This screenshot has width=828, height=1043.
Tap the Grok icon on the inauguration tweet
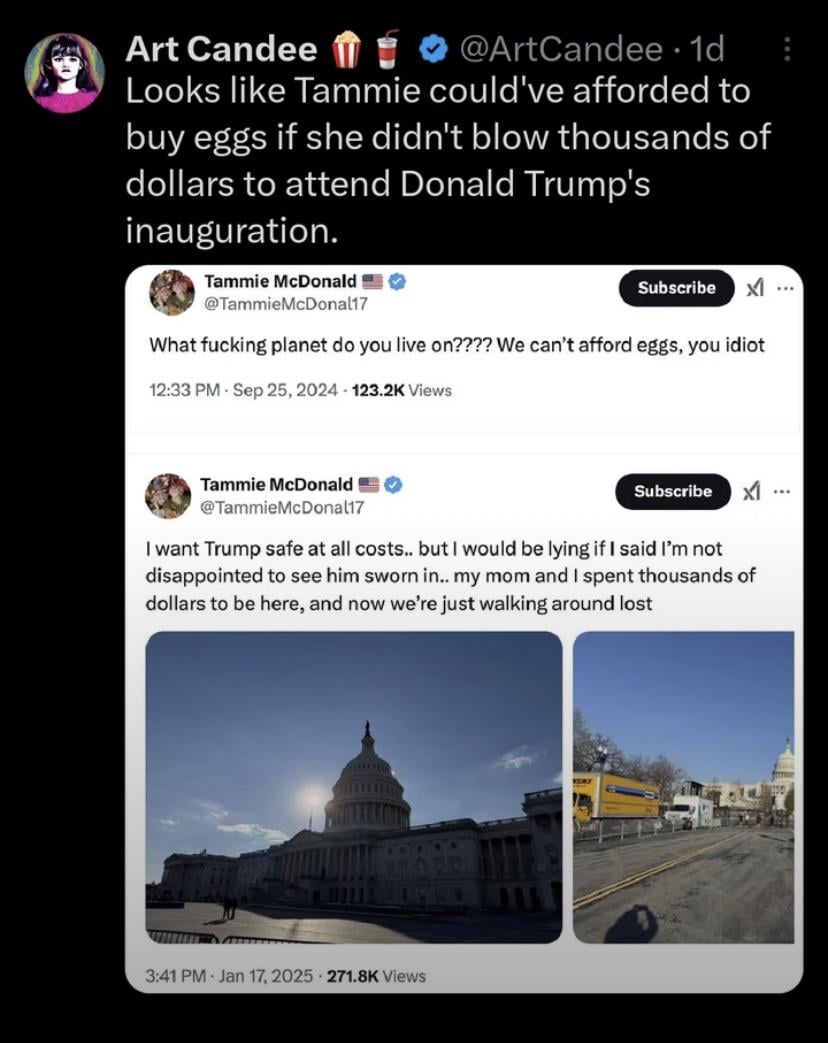752,491
